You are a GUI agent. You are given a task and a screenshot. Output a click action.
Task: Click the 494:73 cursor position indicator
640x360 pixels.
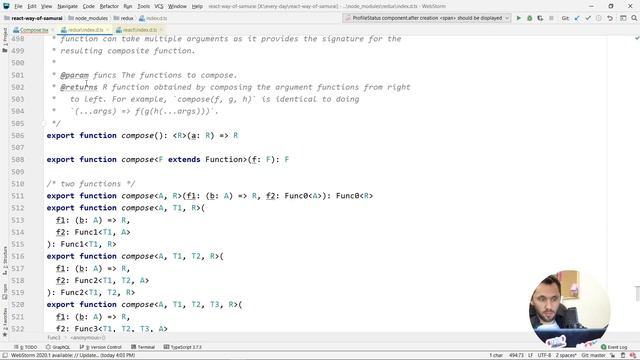click(x=516, y=356)
